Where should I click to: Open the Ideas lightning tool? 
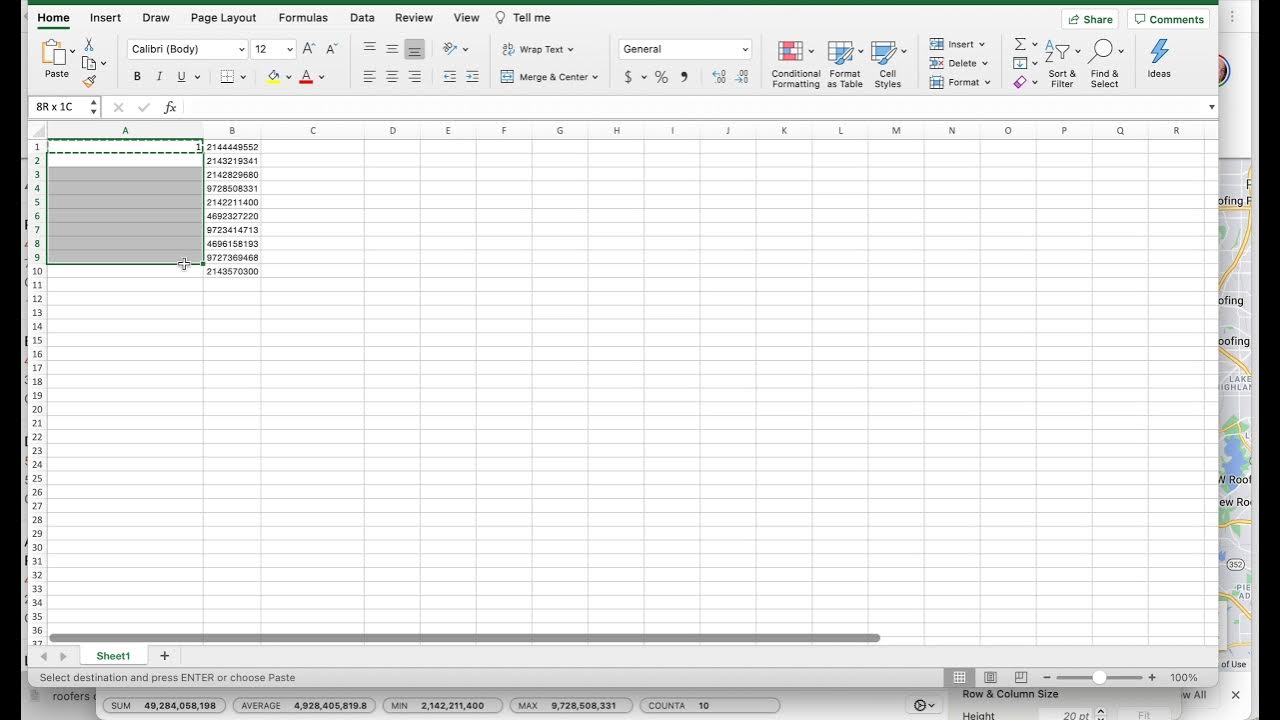click(x=1159, y=59)
